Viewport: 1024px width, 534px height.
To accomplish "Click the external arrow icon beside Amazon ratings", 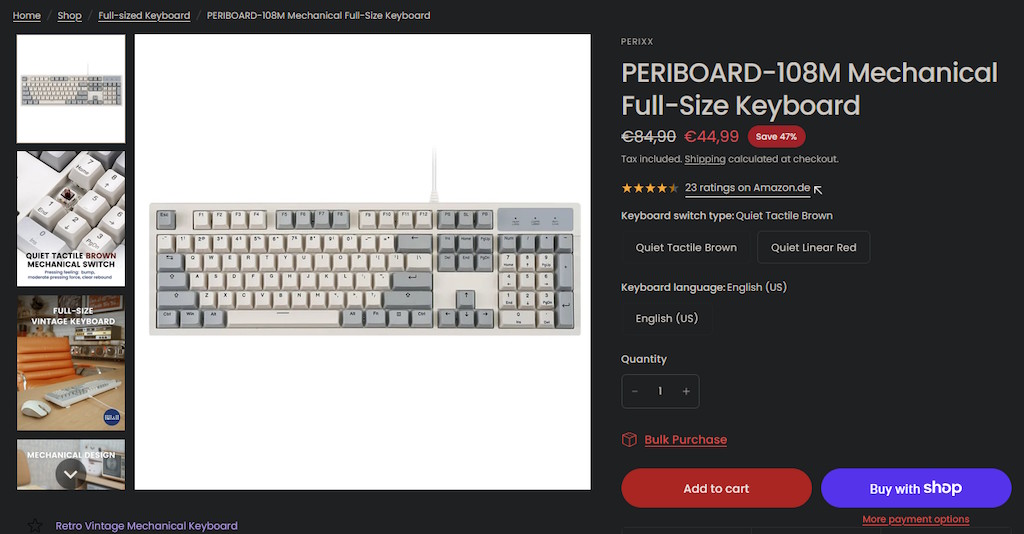I will click(818, 190).
